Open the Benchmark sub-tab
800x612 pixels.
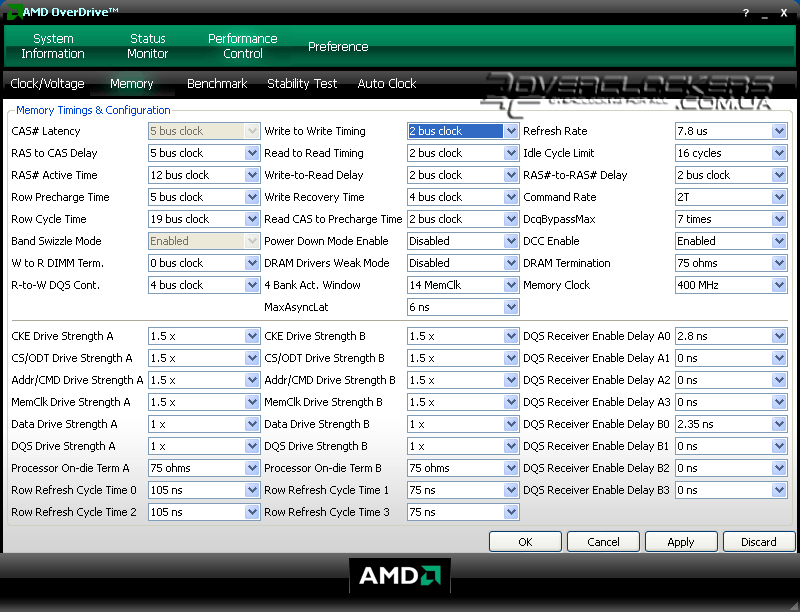(x=217, y=84)
